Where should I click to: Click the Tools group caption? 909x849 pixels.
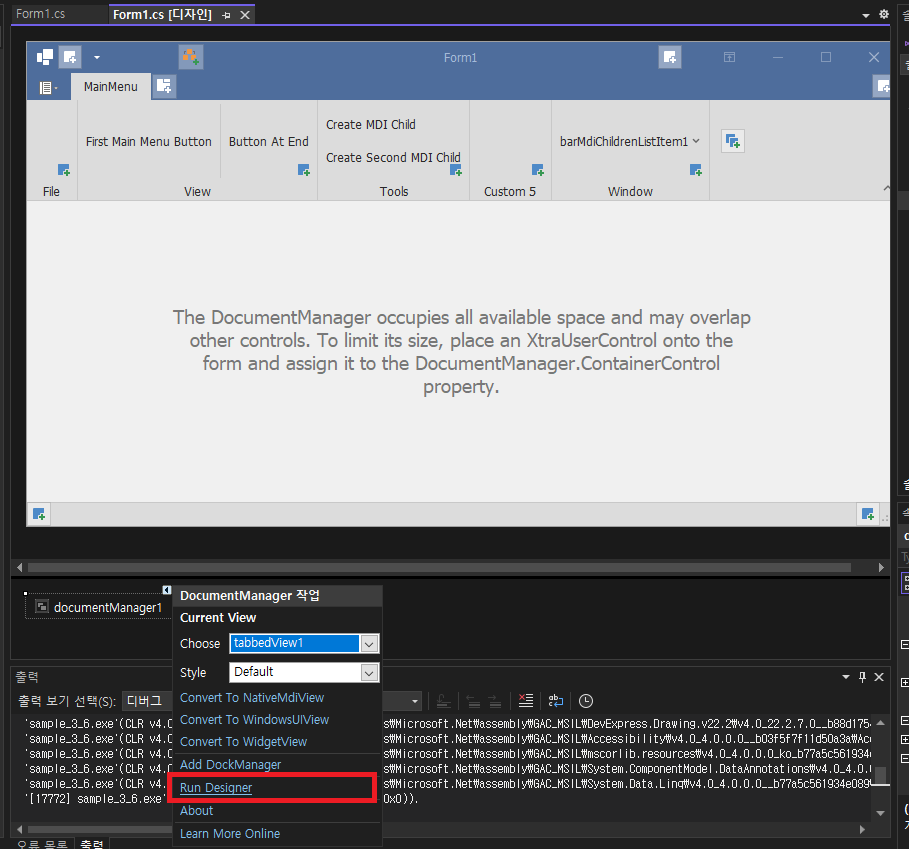click(394, 191)
